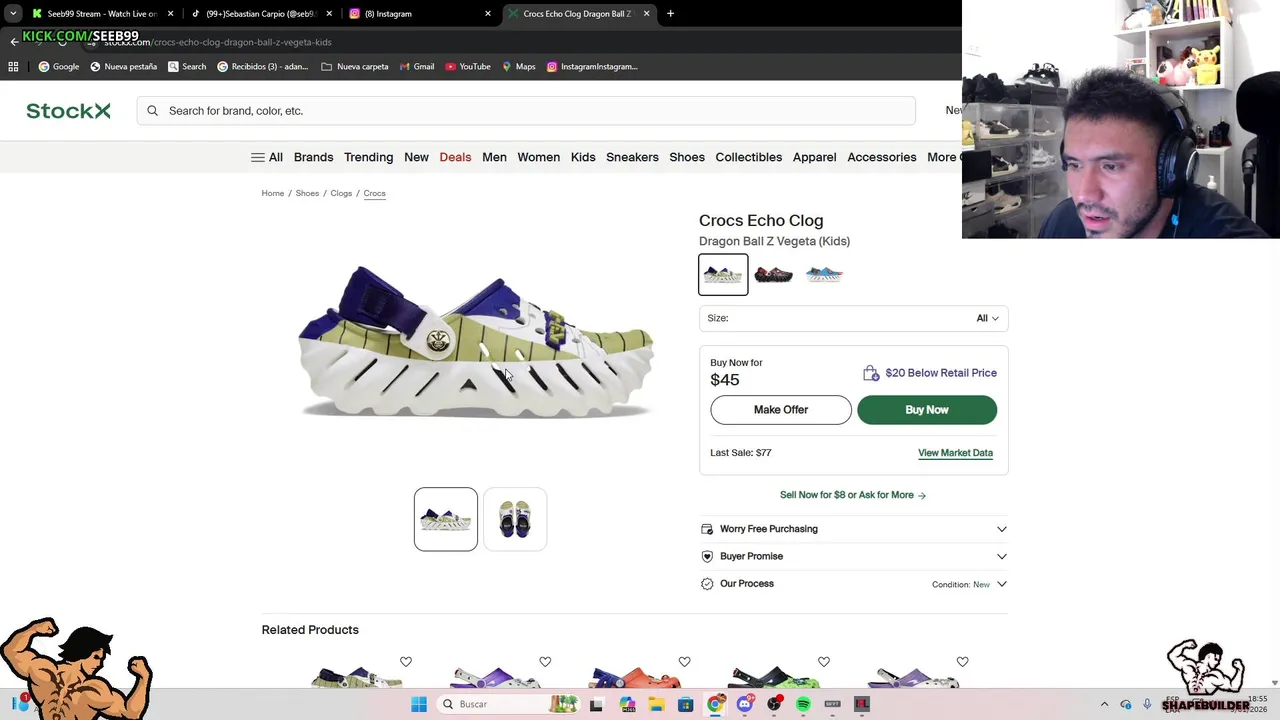1280x720 pixels.
Task: Open the Search bookmark
Action: [x=187, y=66]
